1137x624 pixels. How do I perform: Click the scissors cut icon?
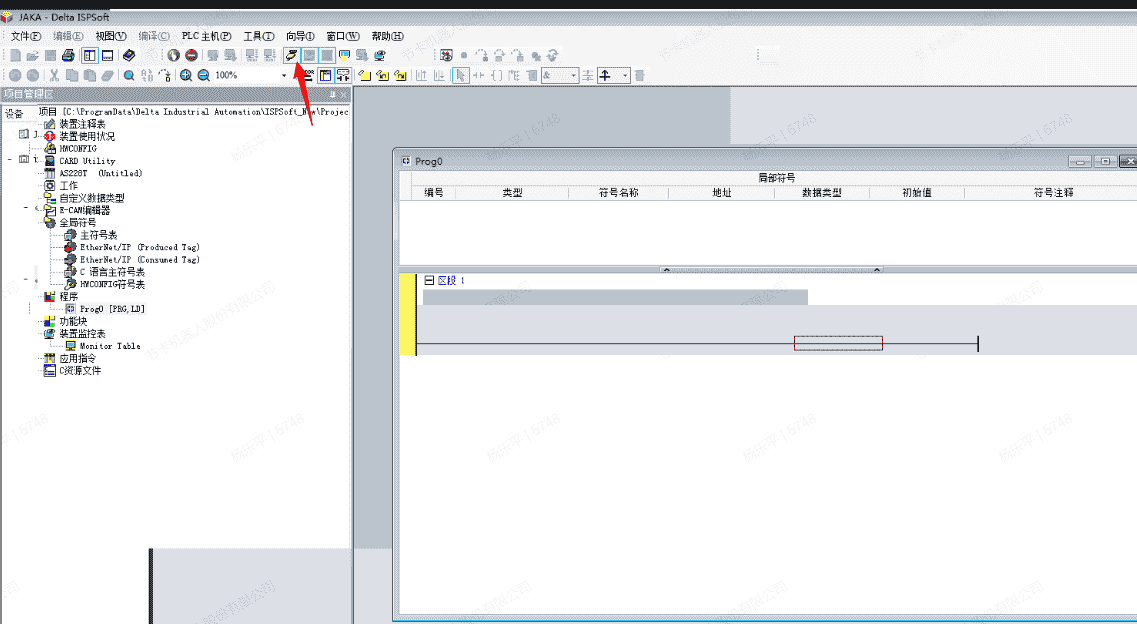coord(55,75)
